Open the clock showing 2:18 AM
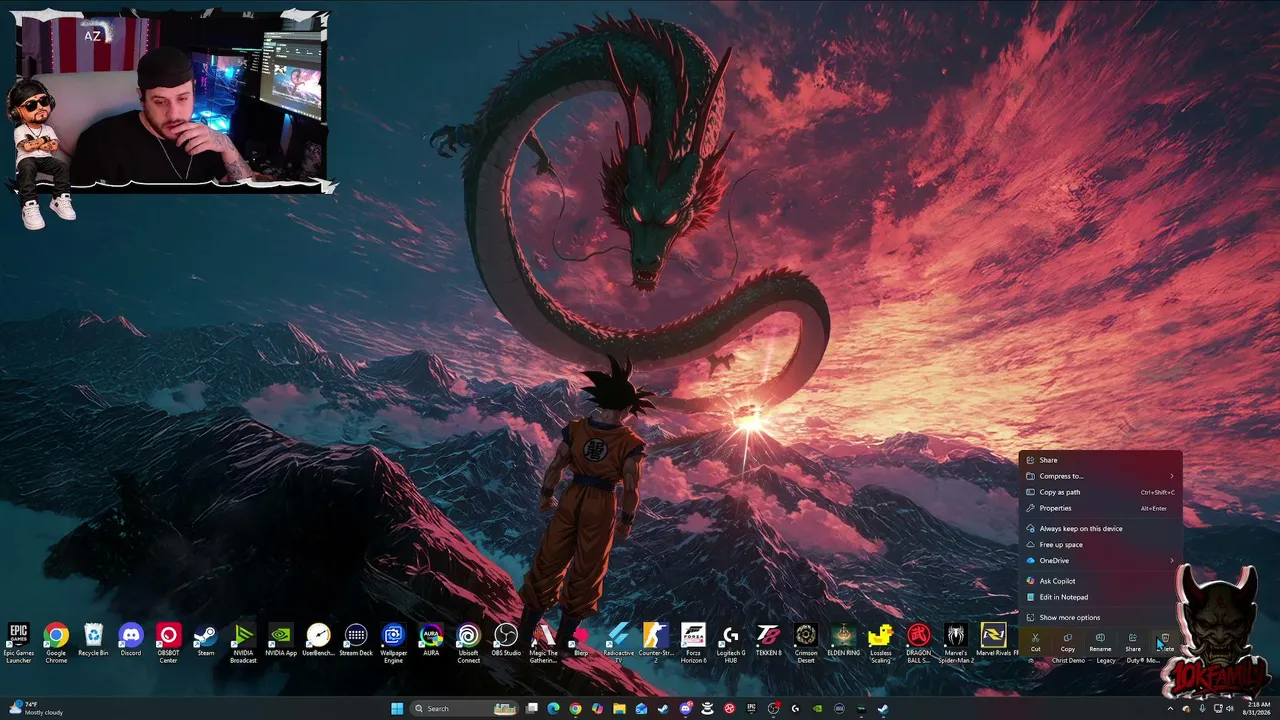 click(1257, 708)
